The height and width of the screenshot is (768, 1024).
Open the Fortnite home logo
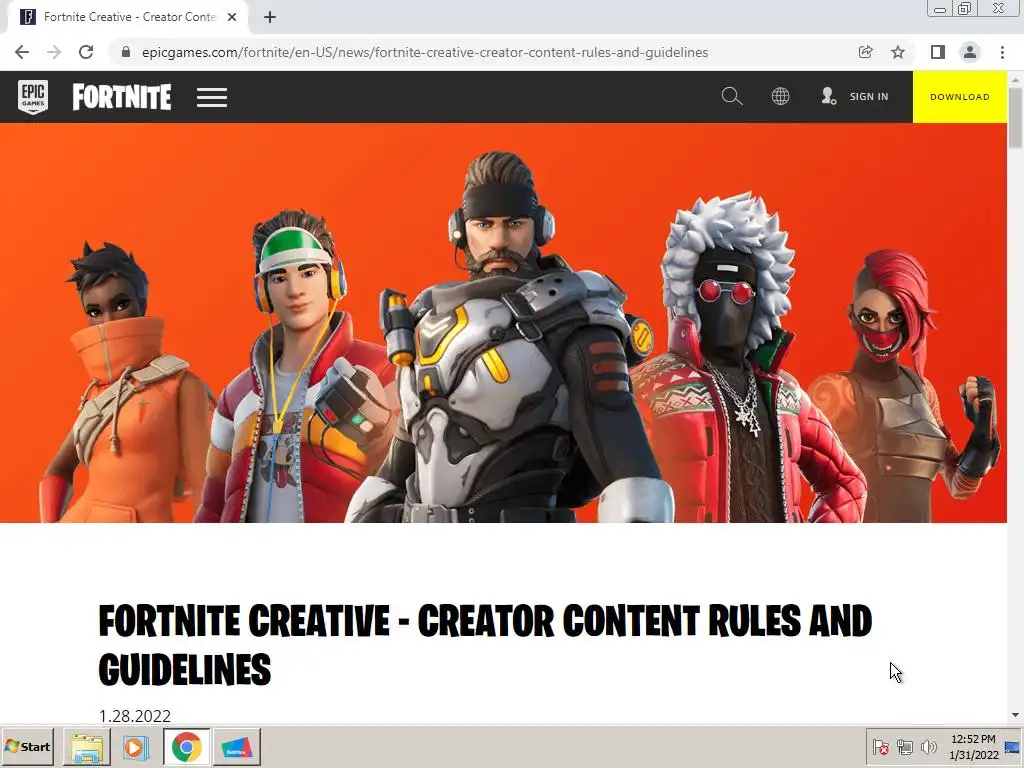[121, 97]
